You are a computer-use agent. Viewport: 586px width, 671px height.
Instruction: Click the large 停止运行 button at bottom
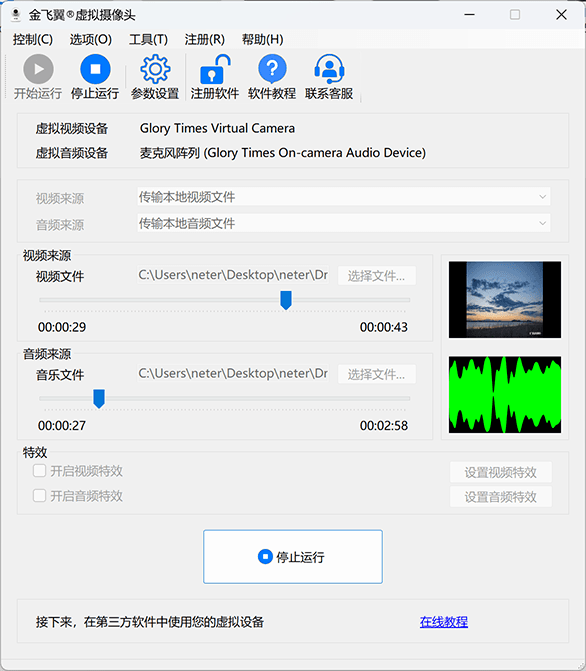tap(293, 556)
